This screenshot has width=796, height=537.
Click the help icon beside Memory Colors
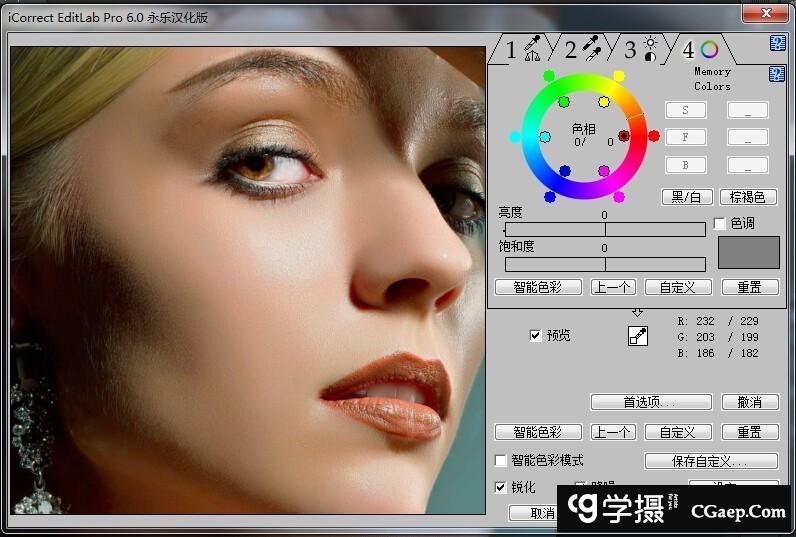[777, 75]
